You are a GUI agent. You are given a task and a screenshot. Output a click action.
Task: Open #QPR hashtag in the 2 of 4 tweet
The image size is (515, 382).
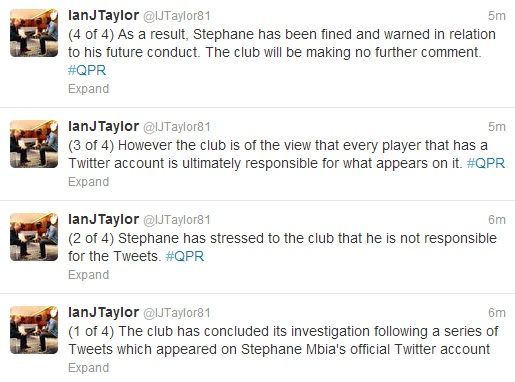(185, 256)
